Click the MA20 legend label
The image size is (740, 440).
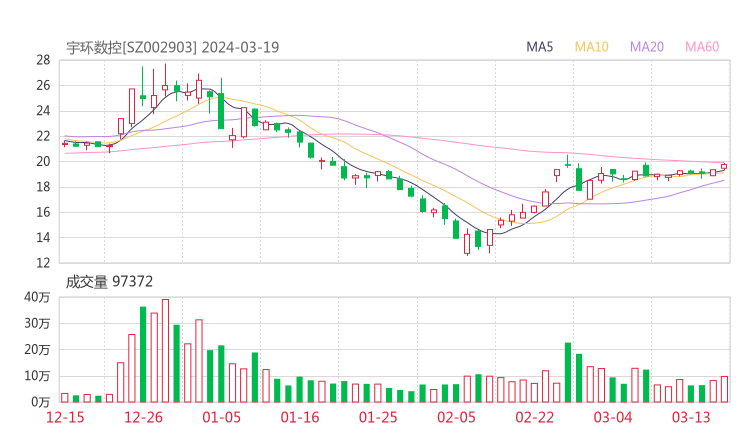pos(647,47)
